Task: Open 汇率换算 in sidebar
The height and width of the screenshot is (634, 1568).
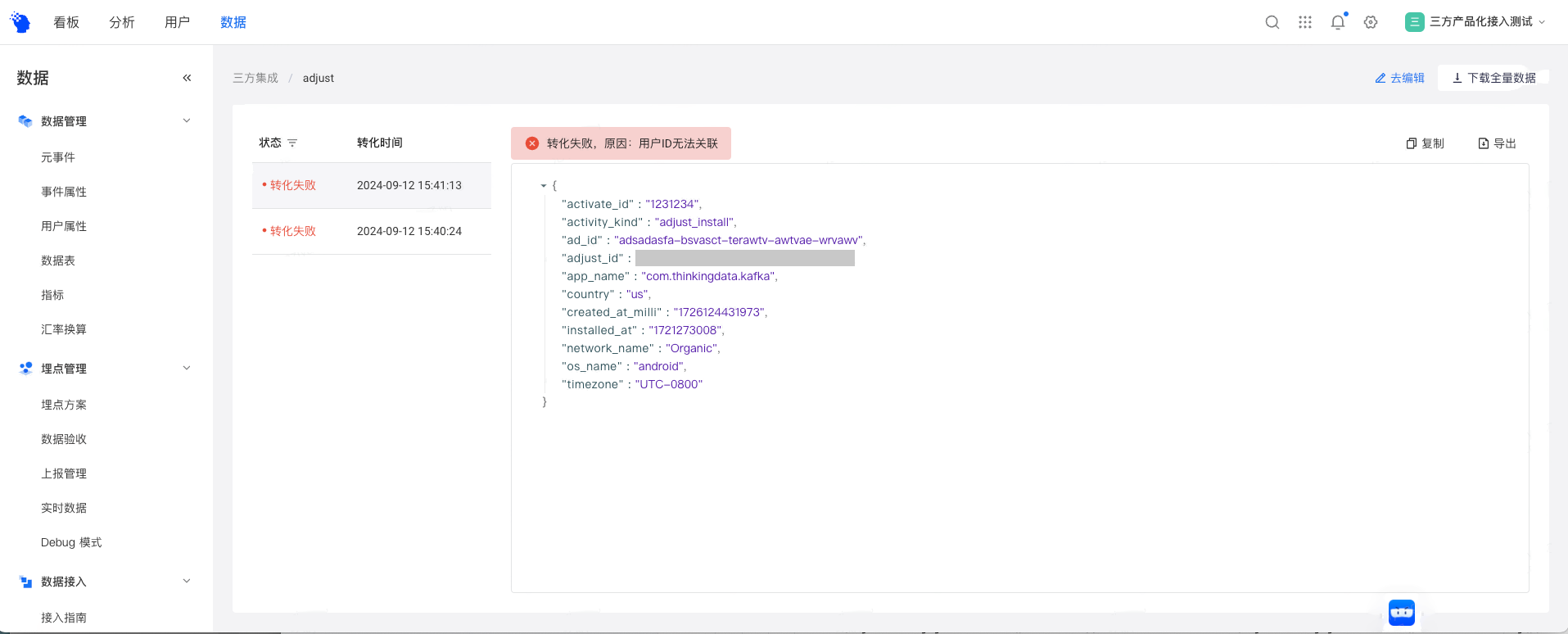Action: [x=64, y=329]
